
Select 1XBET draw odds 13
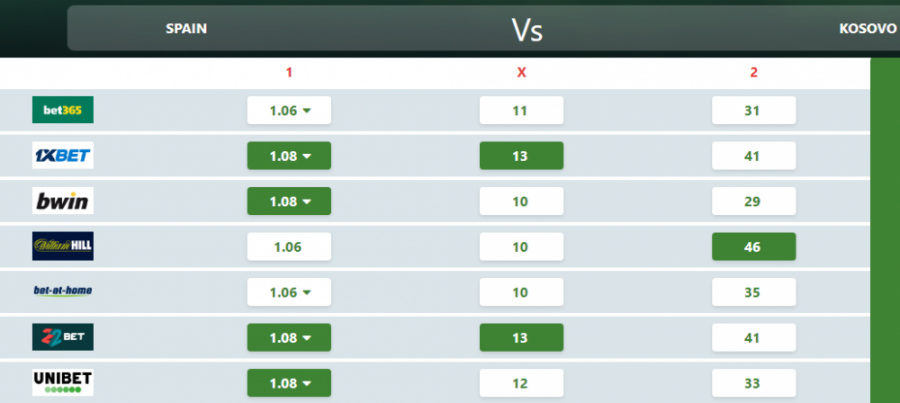tap(521, 156)
